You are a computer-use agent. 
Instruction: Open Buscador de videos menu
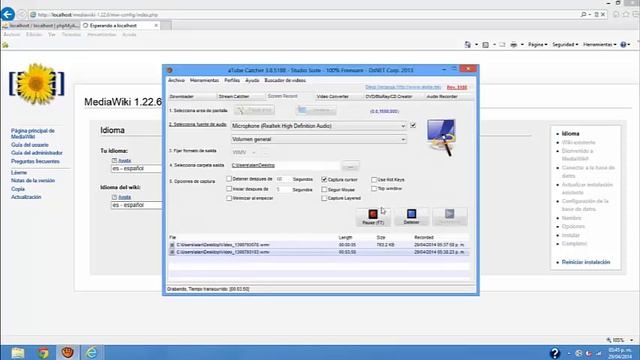coord(285,80)
